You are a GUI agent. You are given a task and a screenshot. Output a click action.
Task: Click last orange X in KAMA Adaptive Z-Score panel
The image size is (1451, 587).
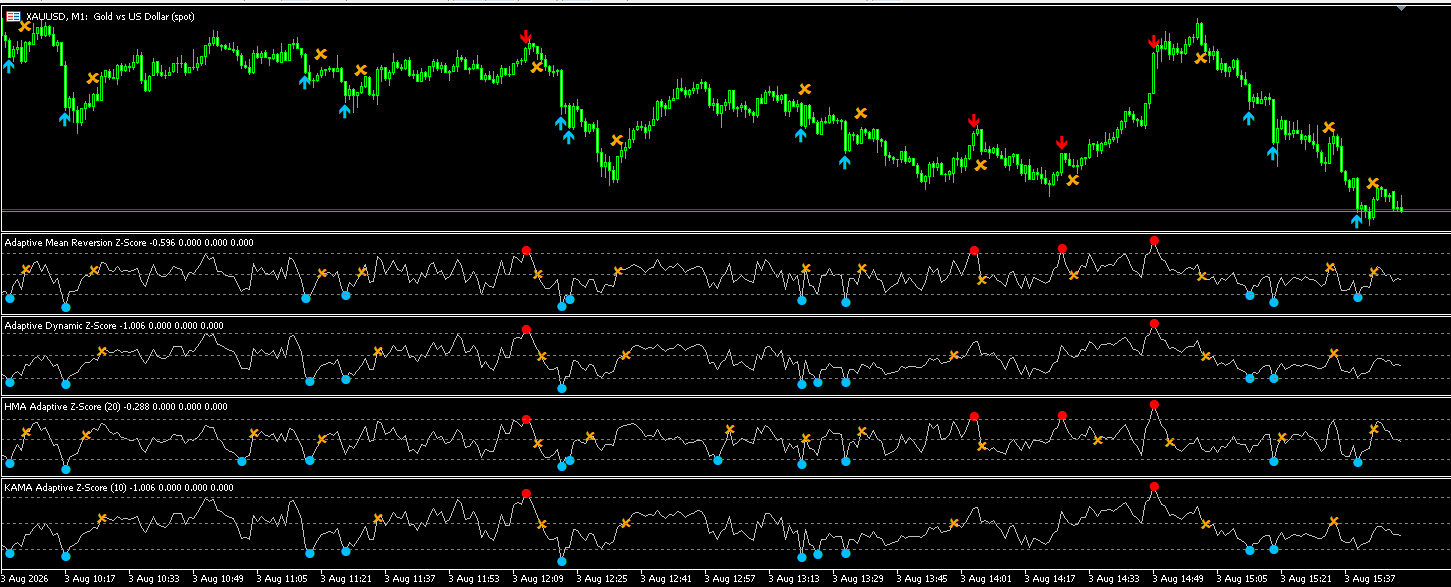pos(1333,521)
